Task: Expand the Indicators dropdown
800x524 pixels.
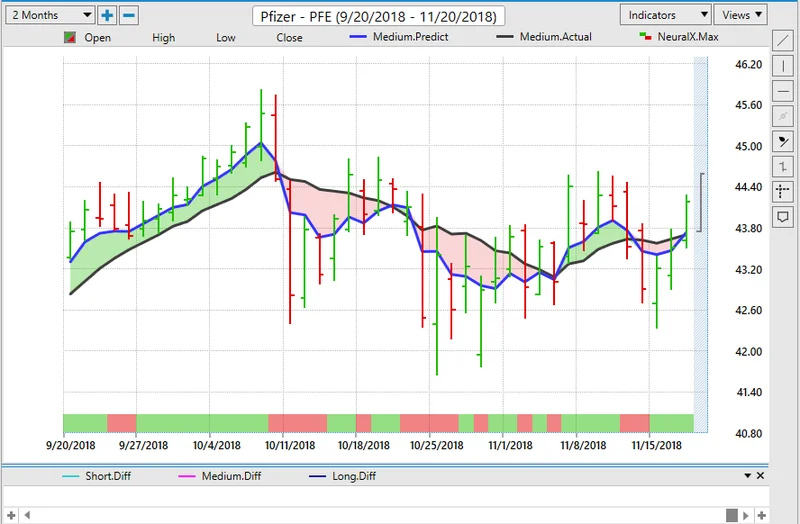Action: (x=664, y=15)
